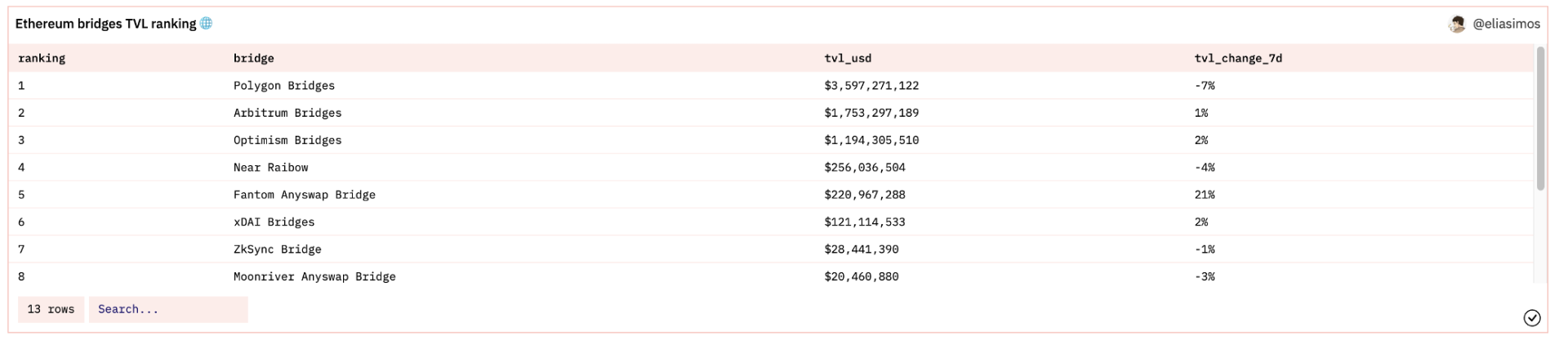Image resolution: width=1568 pixels, height=350 pixels.
Task: Select the Arbitrum Bridges cell
Action: 287,113
